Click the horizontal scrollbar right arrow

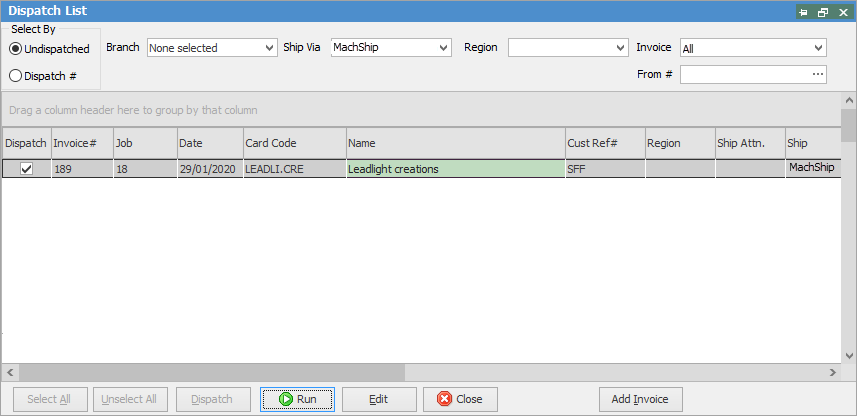point(832,372)
